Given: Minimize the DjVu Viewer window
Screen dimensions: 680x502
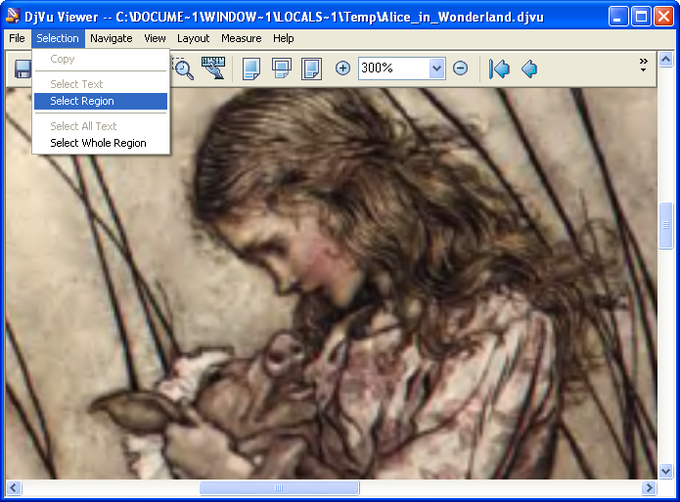Looking at the screenshot, I should (618, 16).
